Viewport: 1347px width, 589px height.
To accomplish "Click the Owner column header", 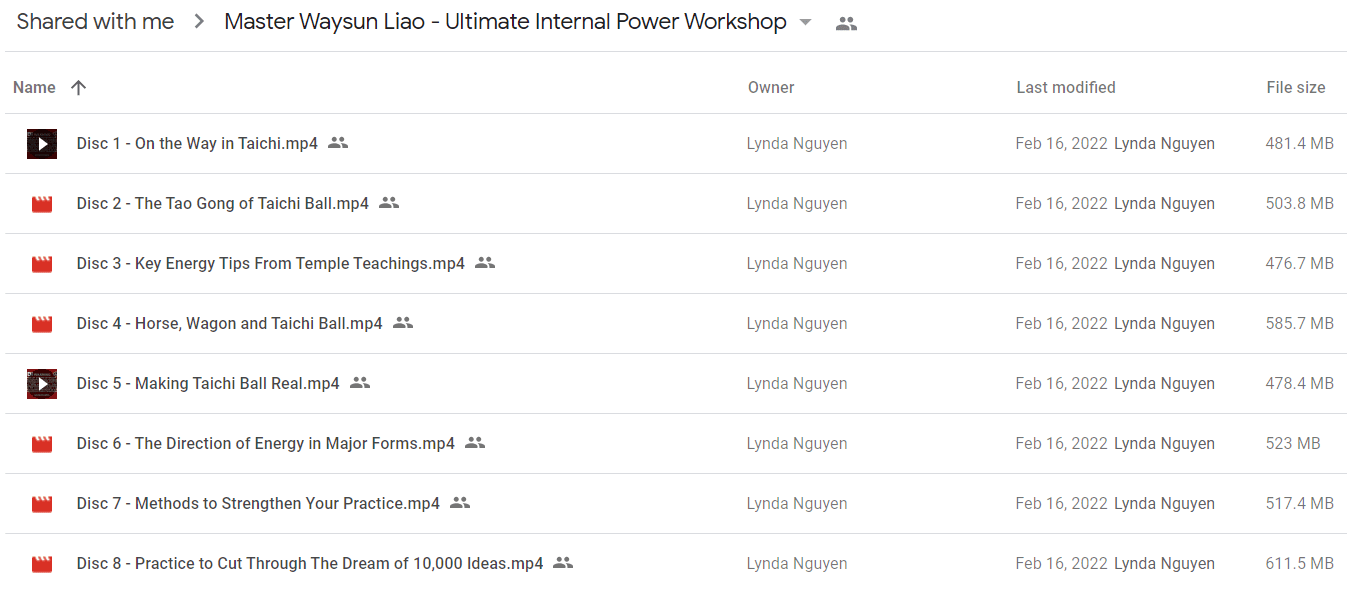I will (771, 88).
